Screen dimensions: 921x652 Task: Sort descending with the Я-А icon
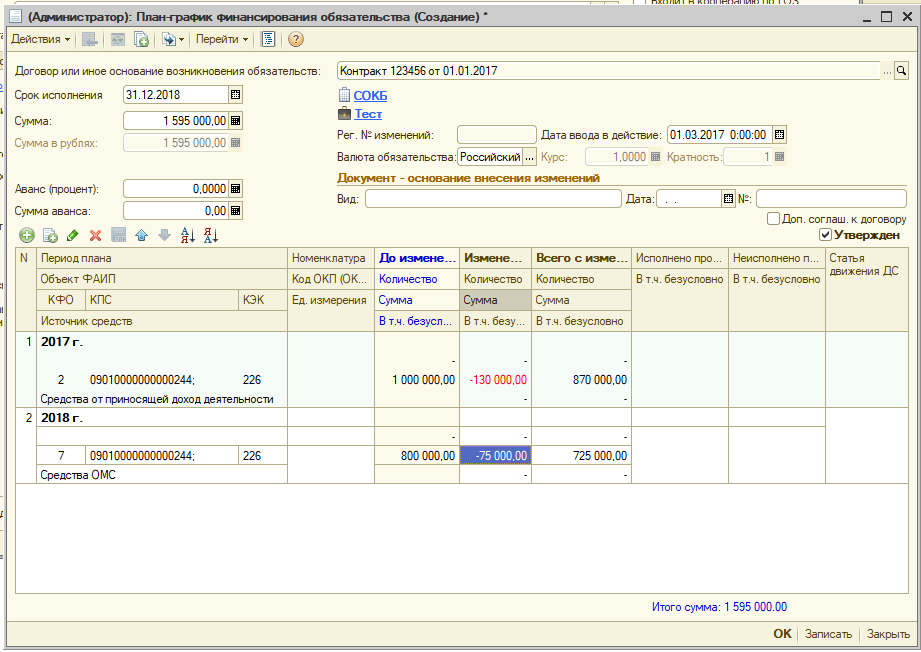pos(210,235)
